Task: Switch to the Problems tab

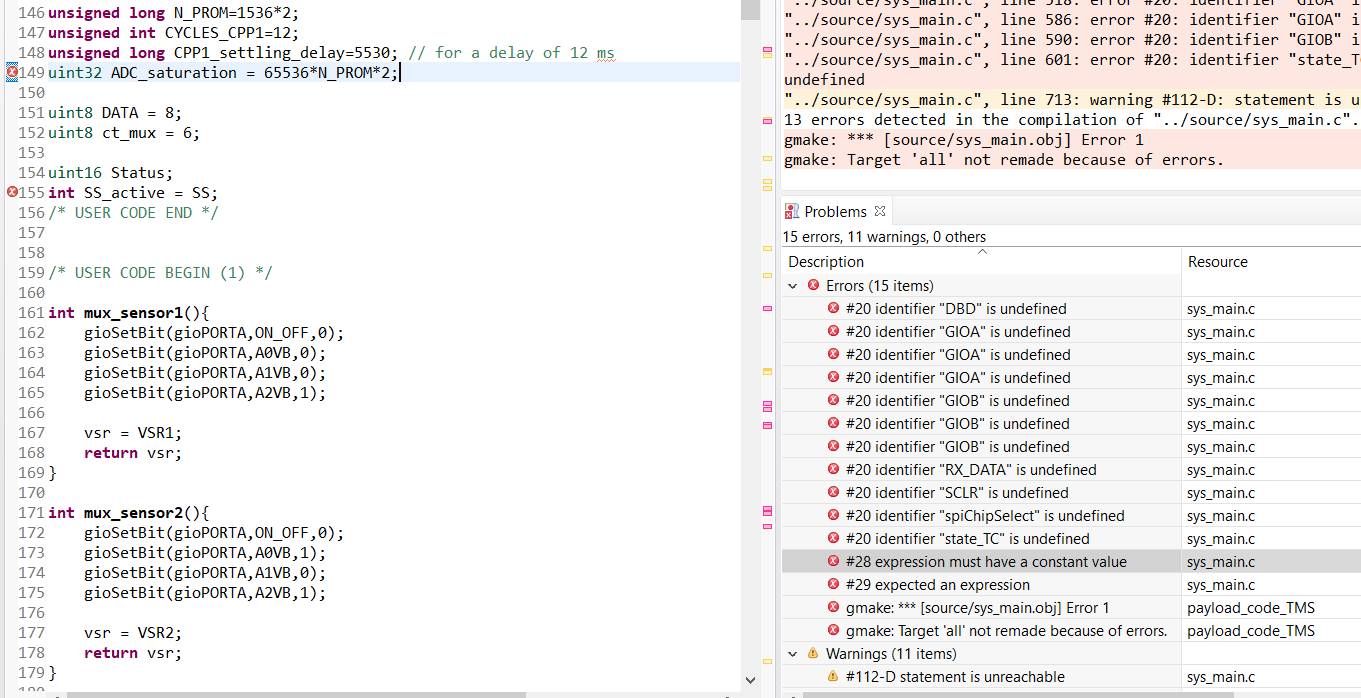Action: pos(836,211)
